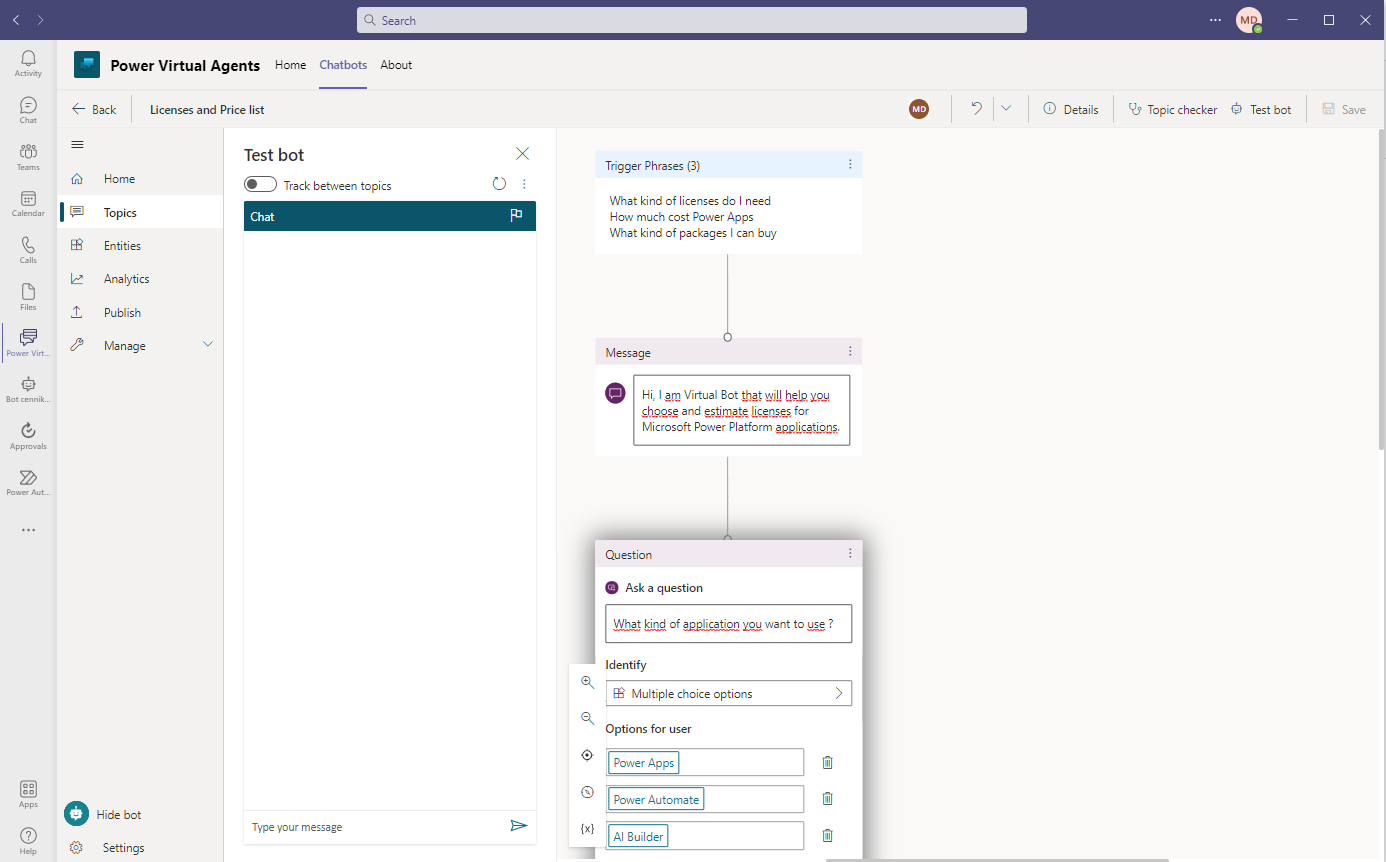Open the Teams Chat icon

pos(28,110)
